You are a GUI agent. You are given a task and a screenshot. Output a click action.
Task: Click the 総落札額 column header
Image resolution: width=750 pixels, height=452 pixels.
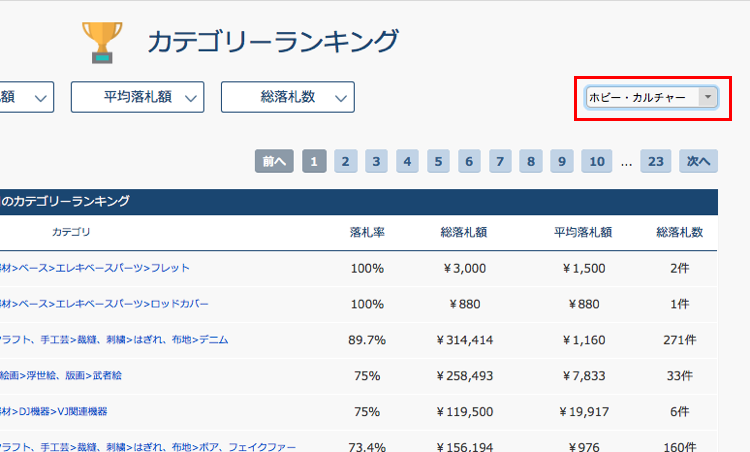(x=463, y=232)
